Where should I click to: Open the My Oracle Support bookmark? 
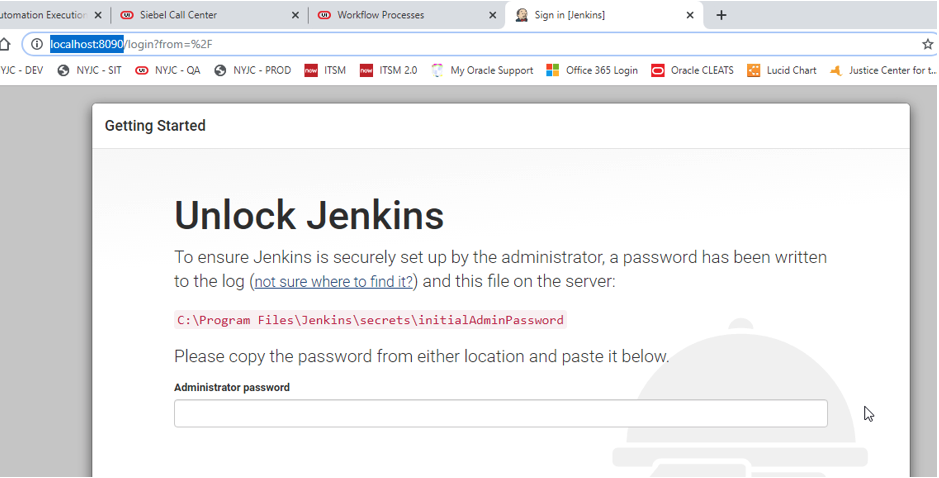[x=483, y=70]
